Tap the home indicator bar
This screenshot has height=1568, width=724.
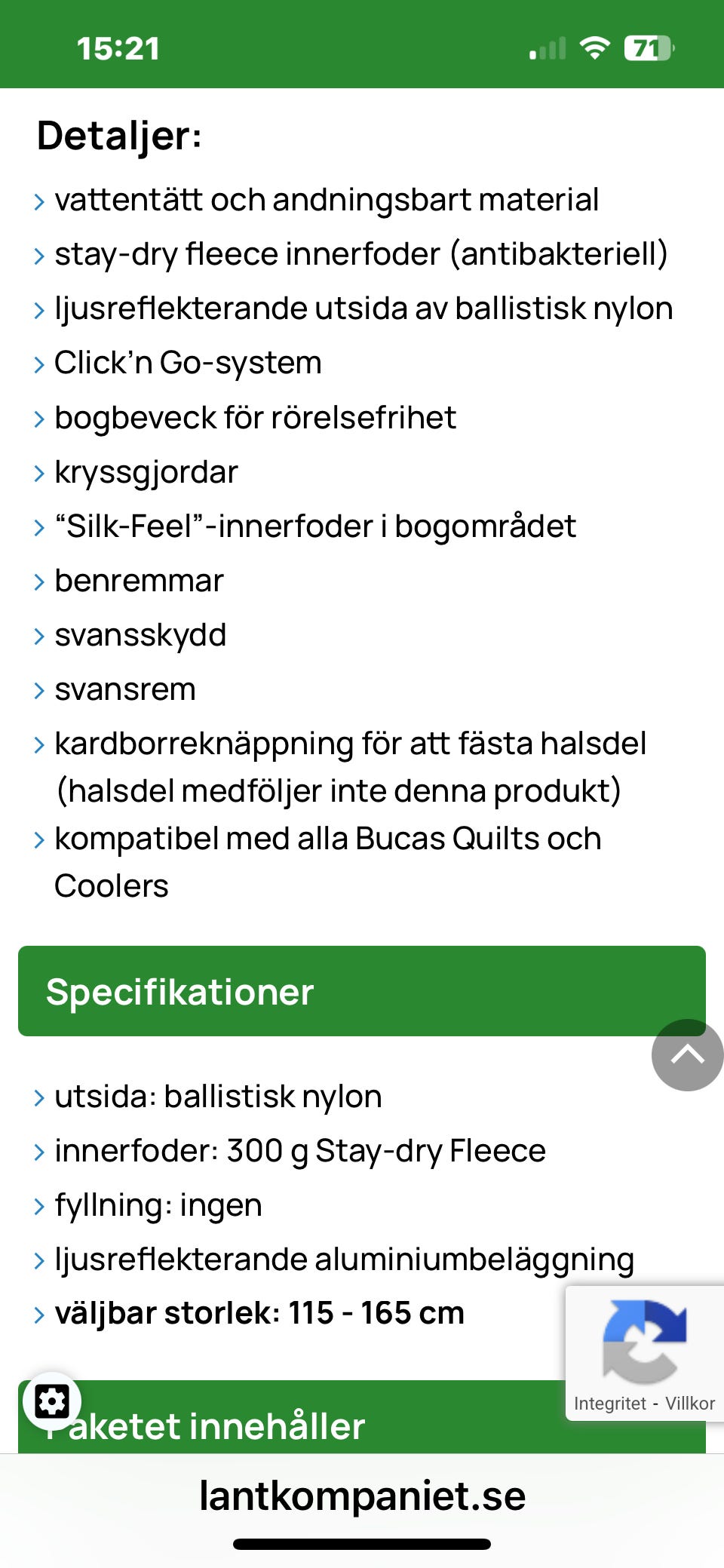coord(362,1544)
